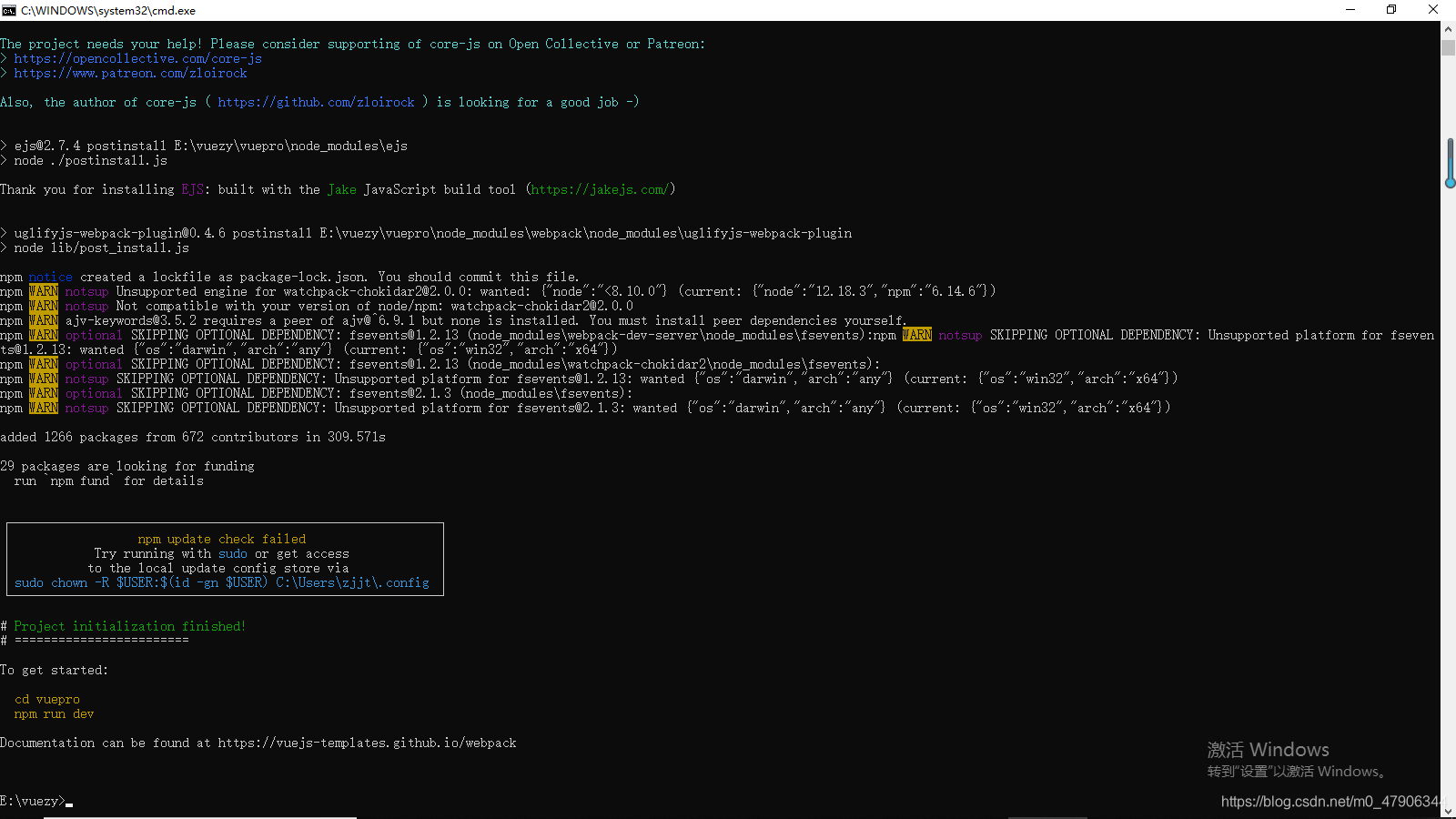Click the 'Not compatible with your version' warning
The width and height of the screenshot is (1456, 819).
tap(317, 306)
